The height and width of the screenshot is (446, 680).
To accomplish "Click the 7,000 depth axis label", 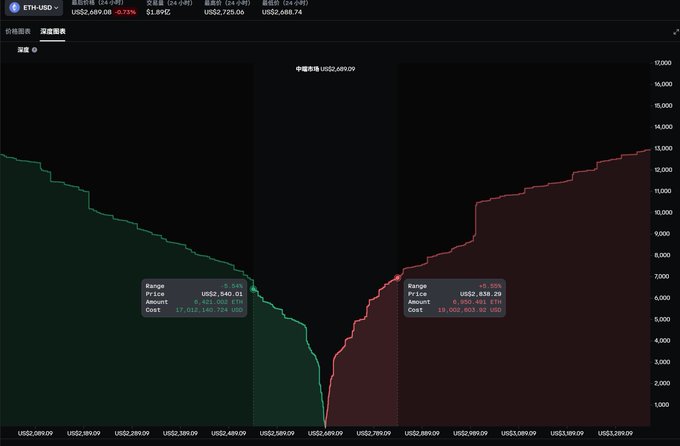I will pos(662,276).
